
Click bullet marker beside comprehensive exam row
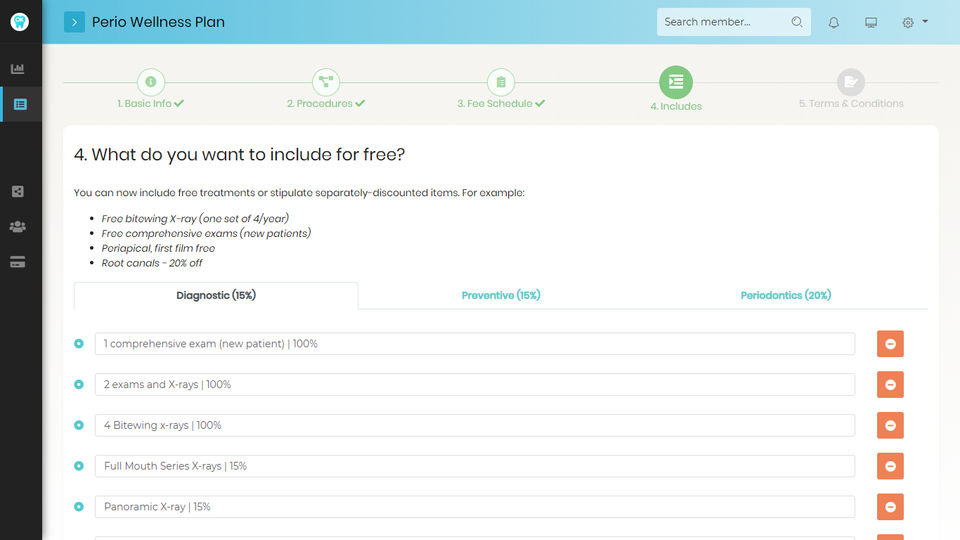(79, 343)
